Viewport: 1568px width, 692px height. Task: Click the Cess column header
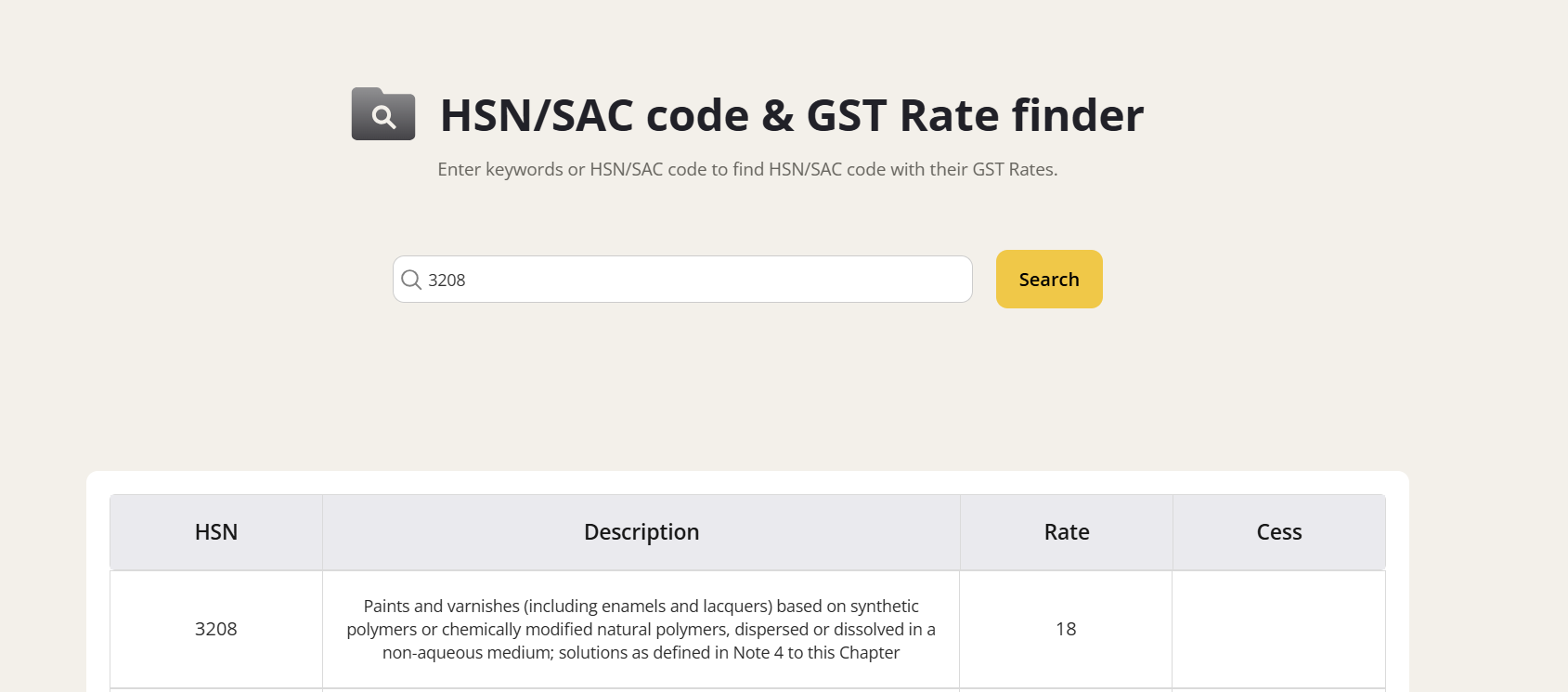tap(1279, 532)
